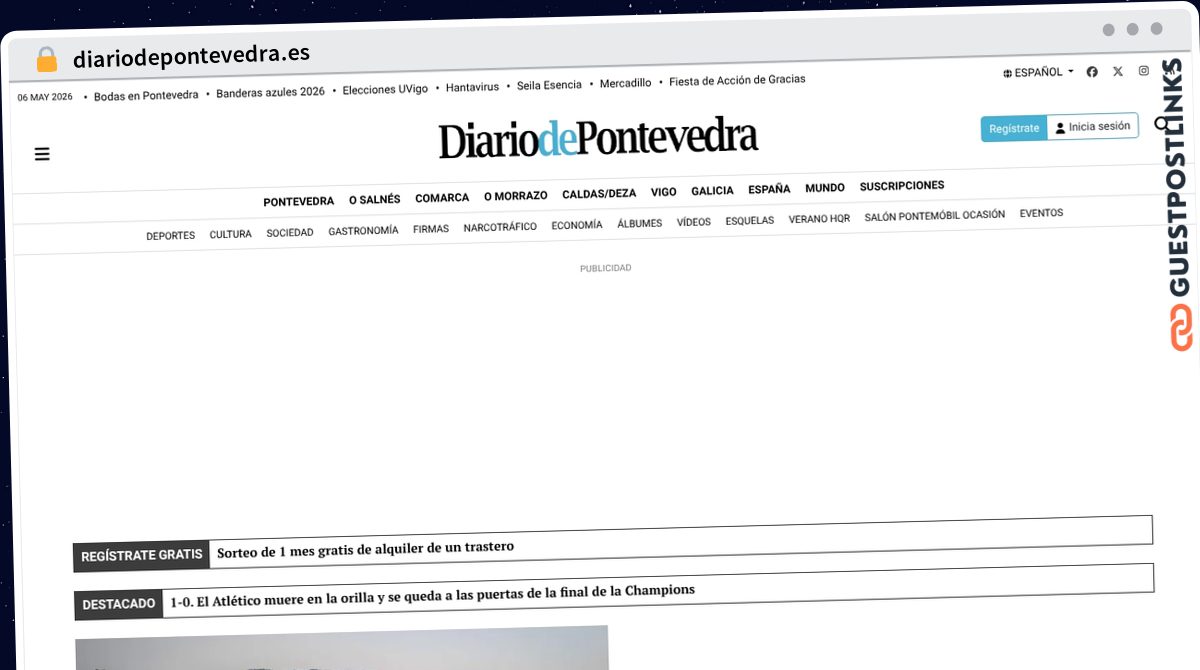Go to the DEPORTES subsection
Viewport: 1200px width, 670px height.
(170, 236)
